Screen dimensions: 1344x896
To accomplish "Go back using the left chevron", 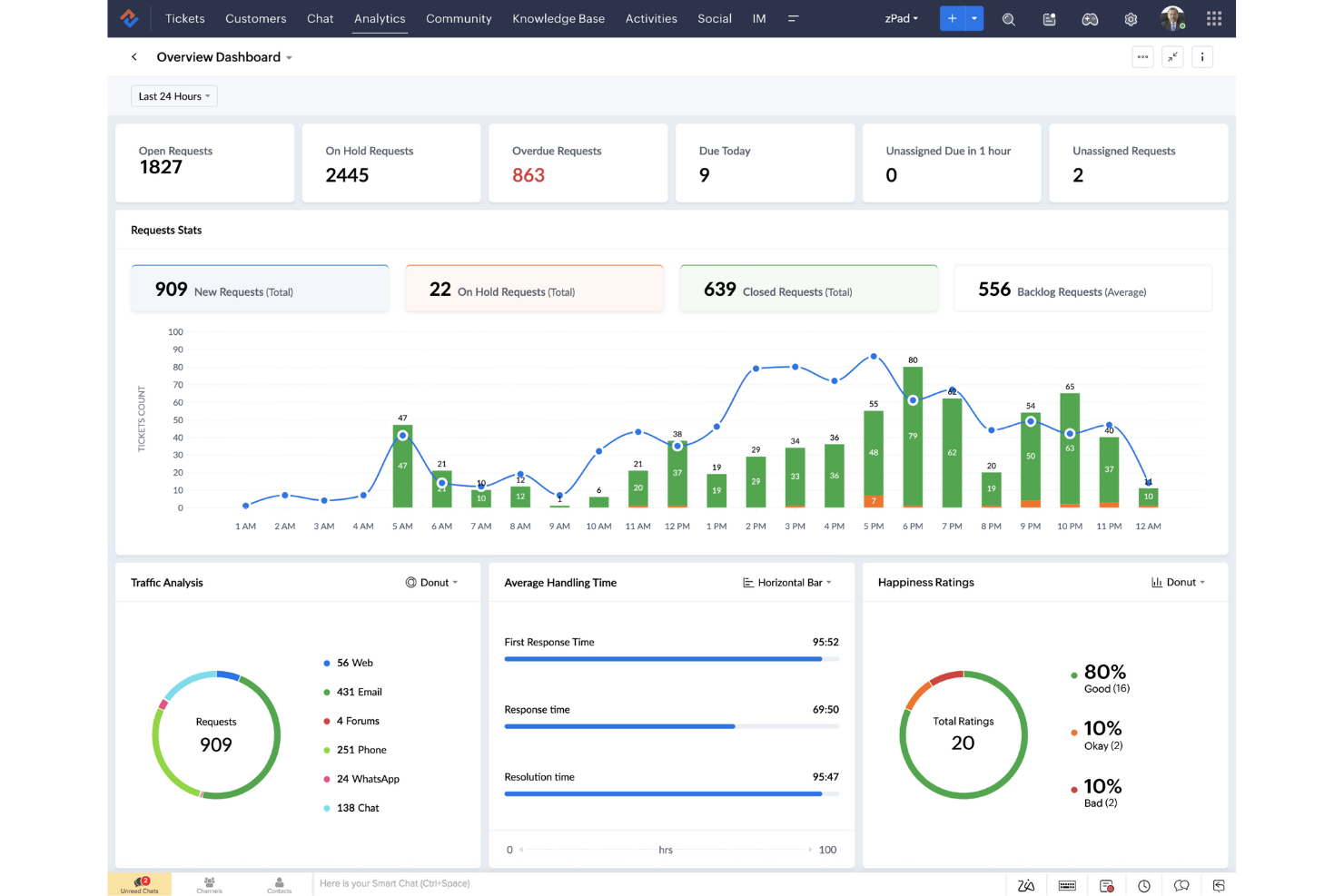I will pos(134,57).
